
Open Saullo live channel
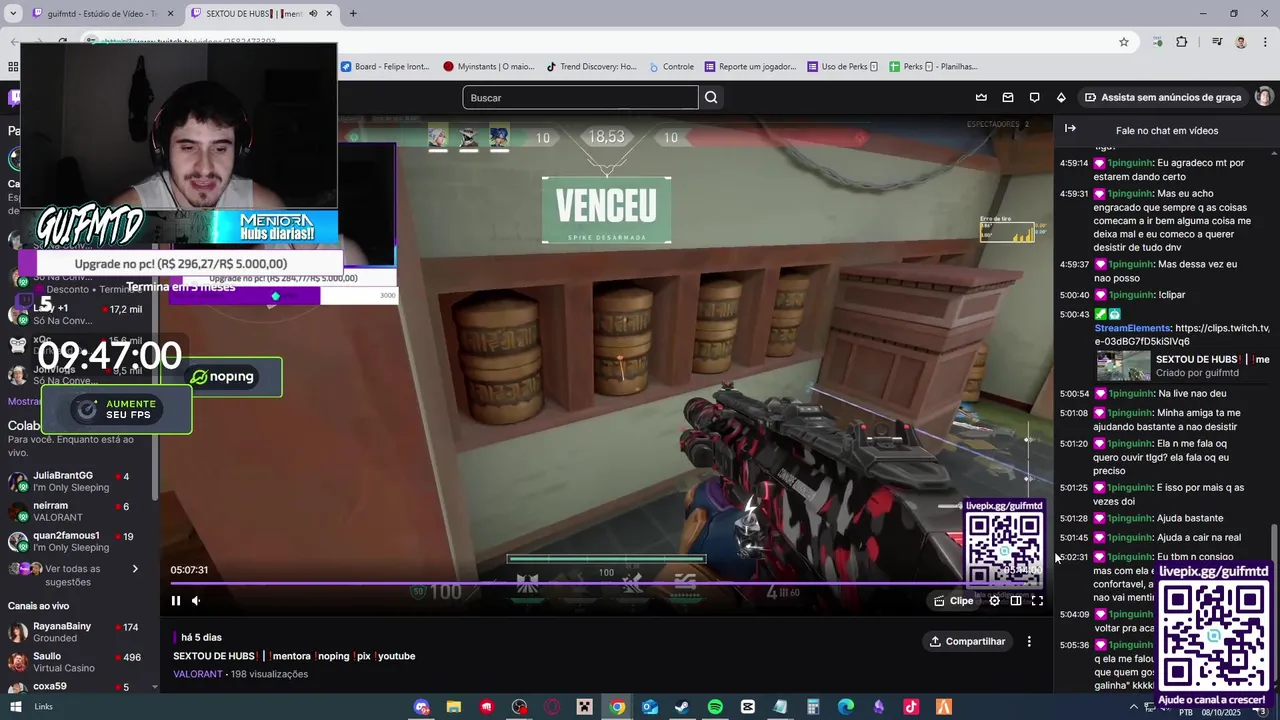(x=78, y=662)
